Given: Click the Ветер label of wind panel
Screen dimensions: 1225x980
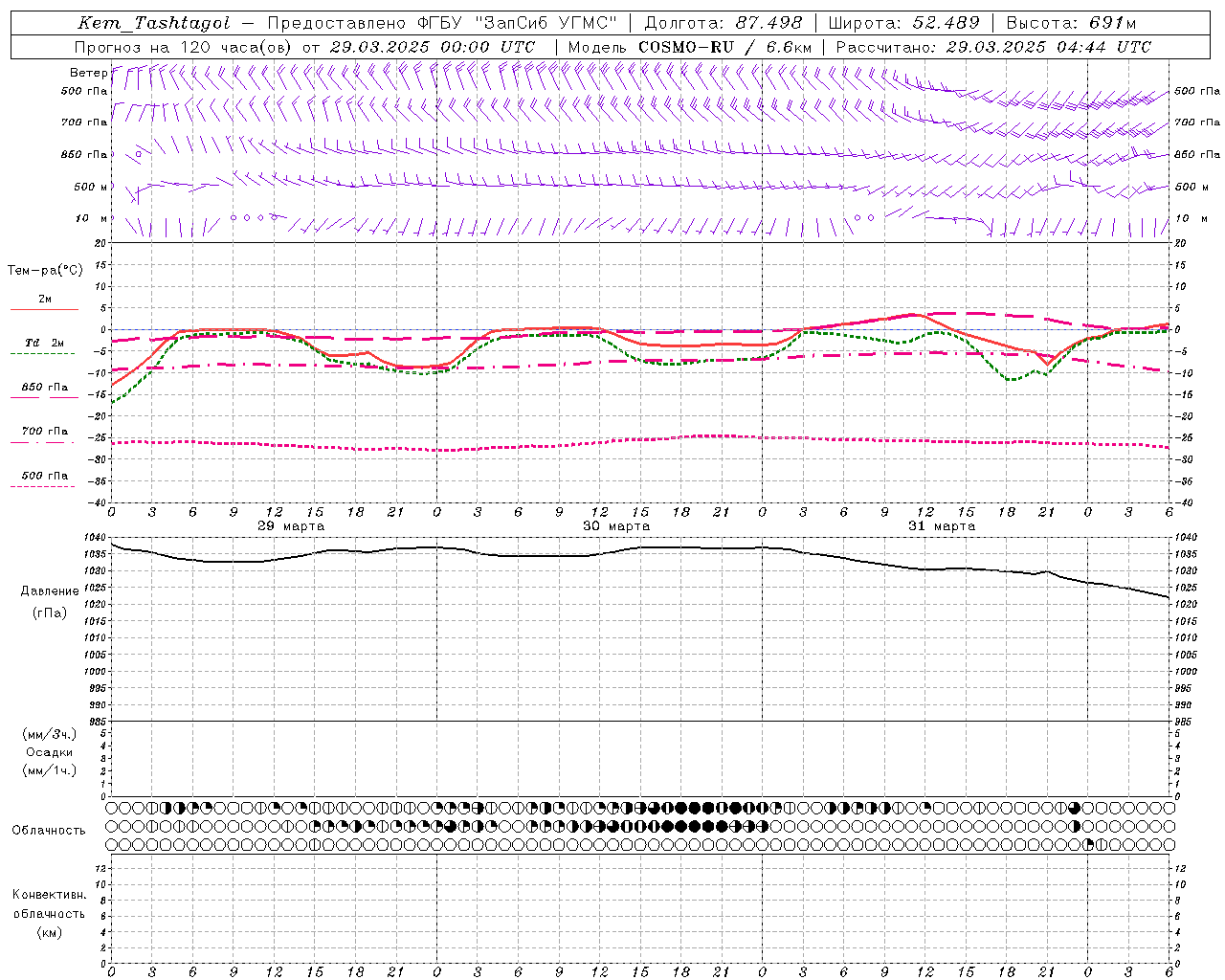Looking at the screenshot, I should pyautogui.click(x=88, y=73).
